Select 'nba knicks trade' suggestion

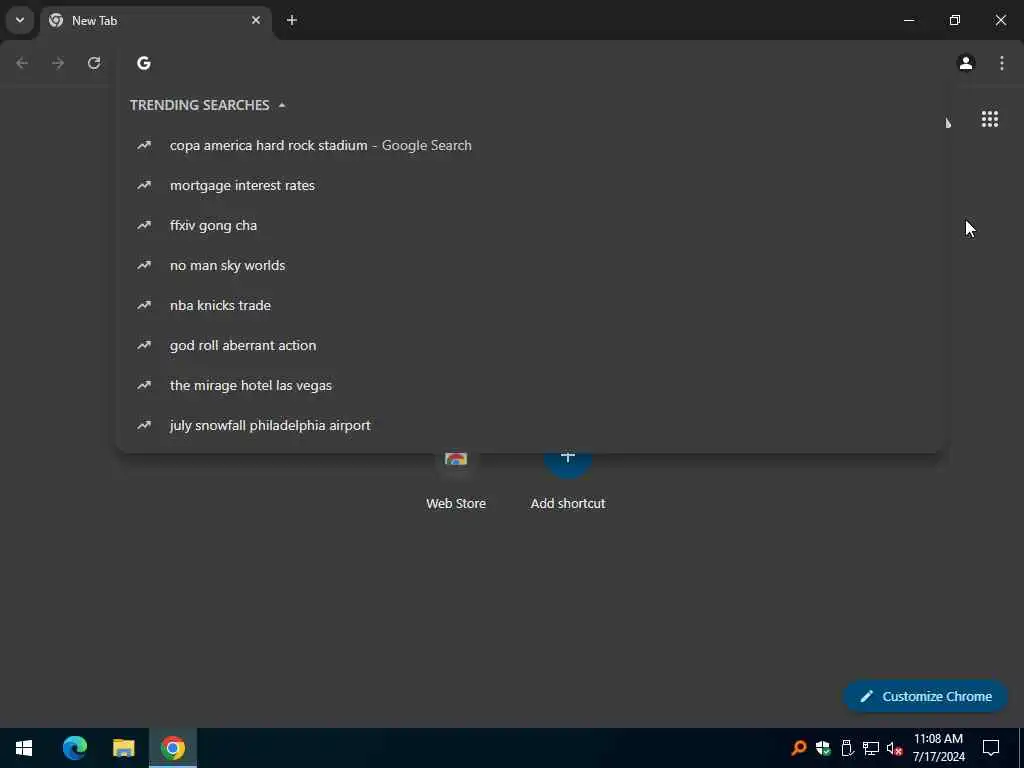tap(530, 305)
